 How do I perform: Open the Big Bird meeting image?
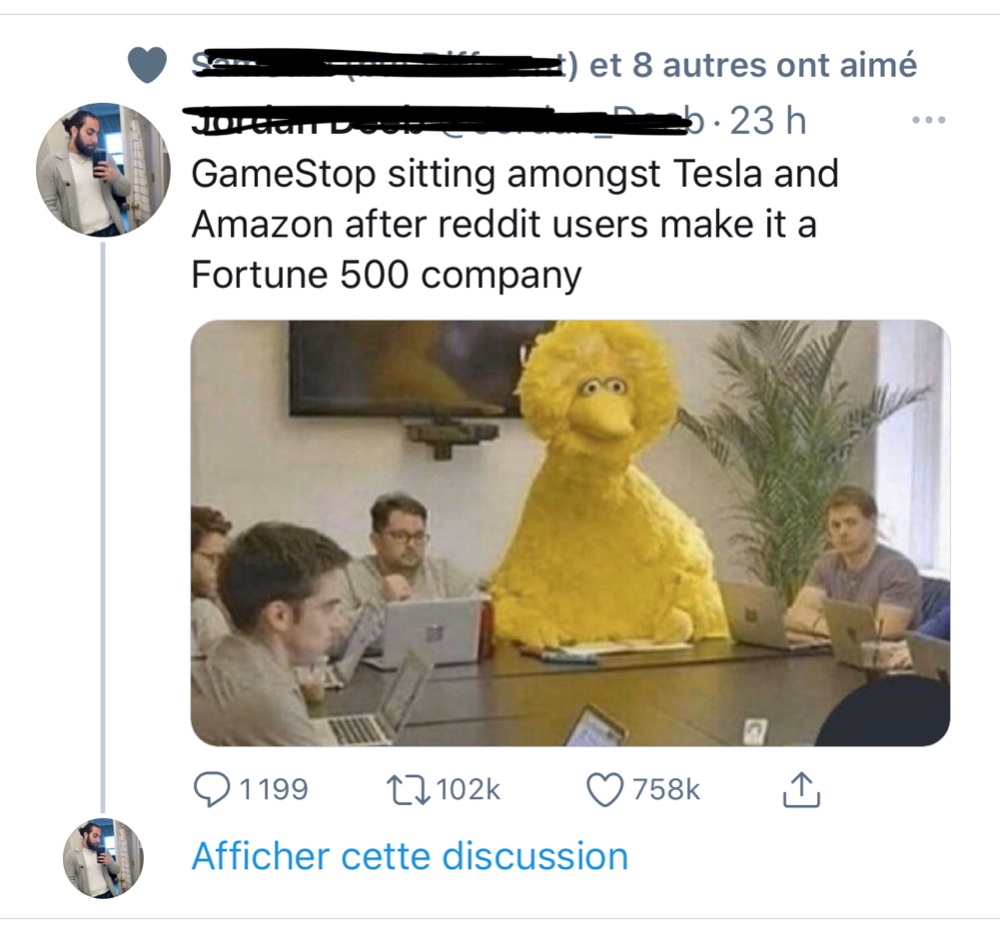pyautogui.click(x=570, y=533)
